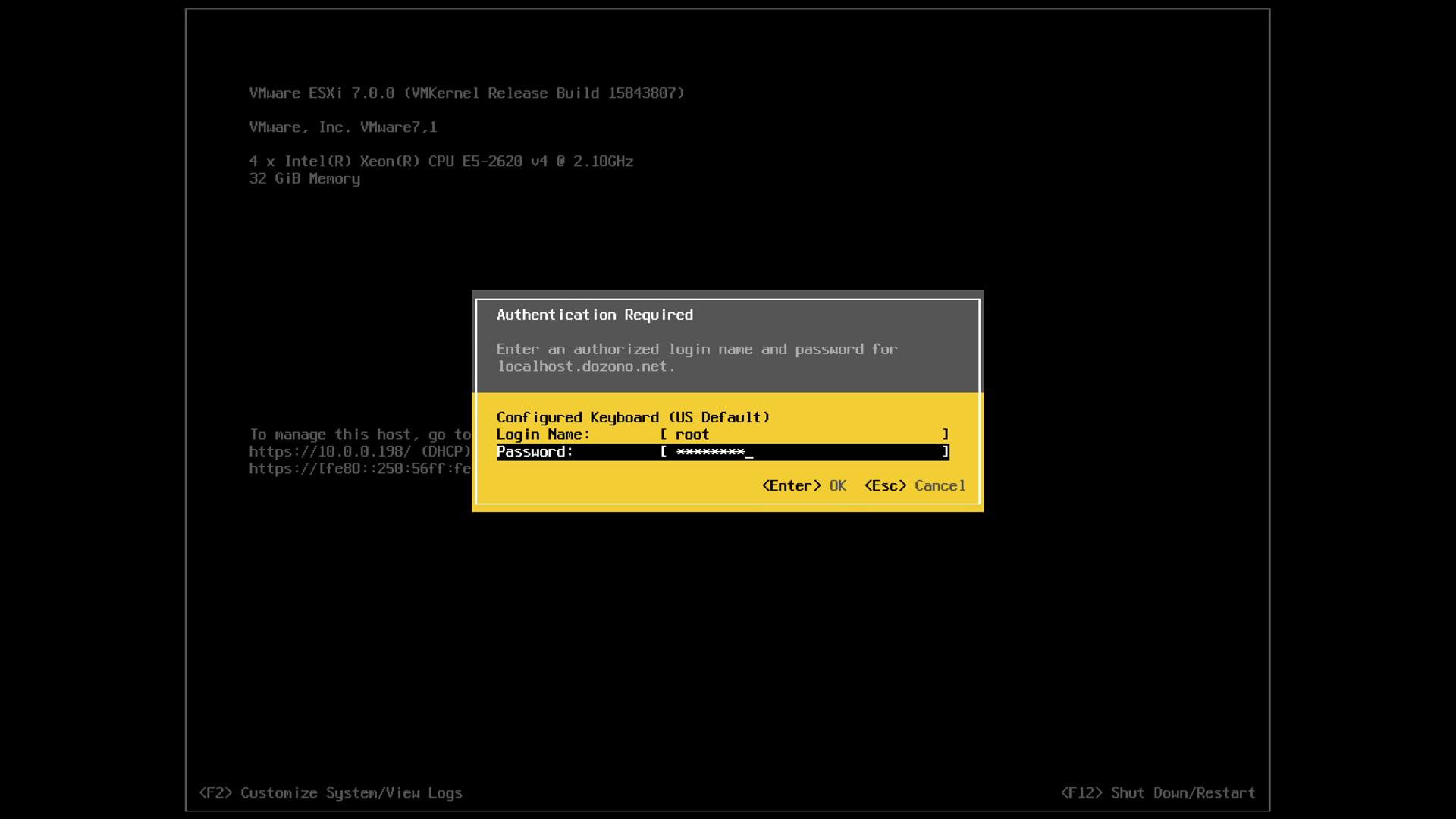
Task: Click the highlighted Password label
Action: click(x=535, y=452)
